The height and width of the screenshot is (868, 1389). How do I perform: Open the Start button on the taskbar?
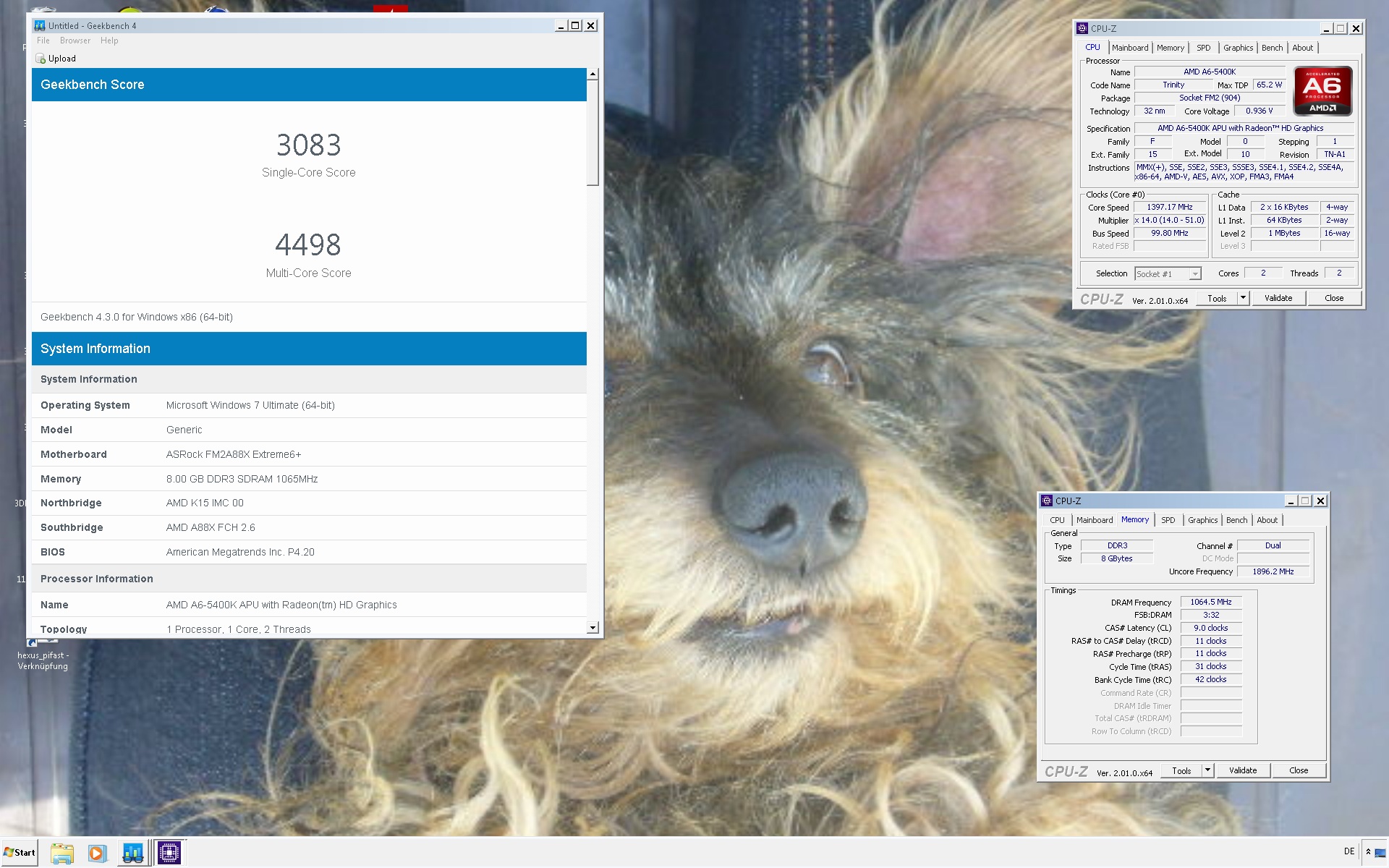tap(20, 852)
